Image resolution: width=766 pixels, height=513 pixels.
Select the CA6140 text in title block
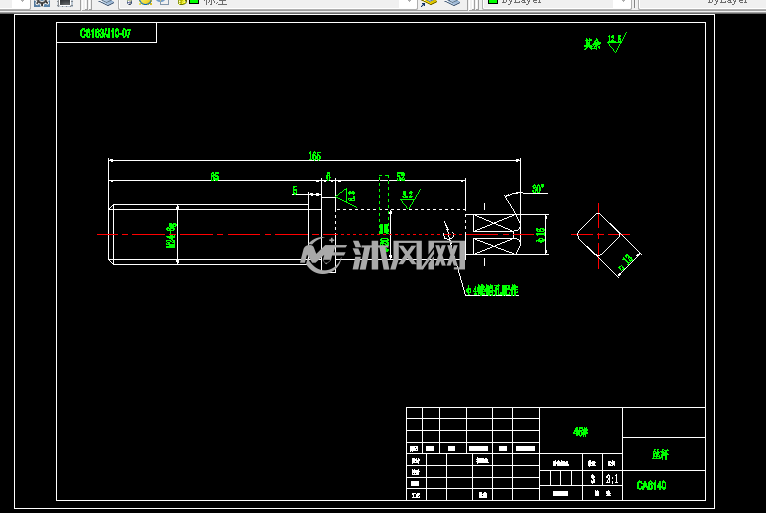(652, 485)
